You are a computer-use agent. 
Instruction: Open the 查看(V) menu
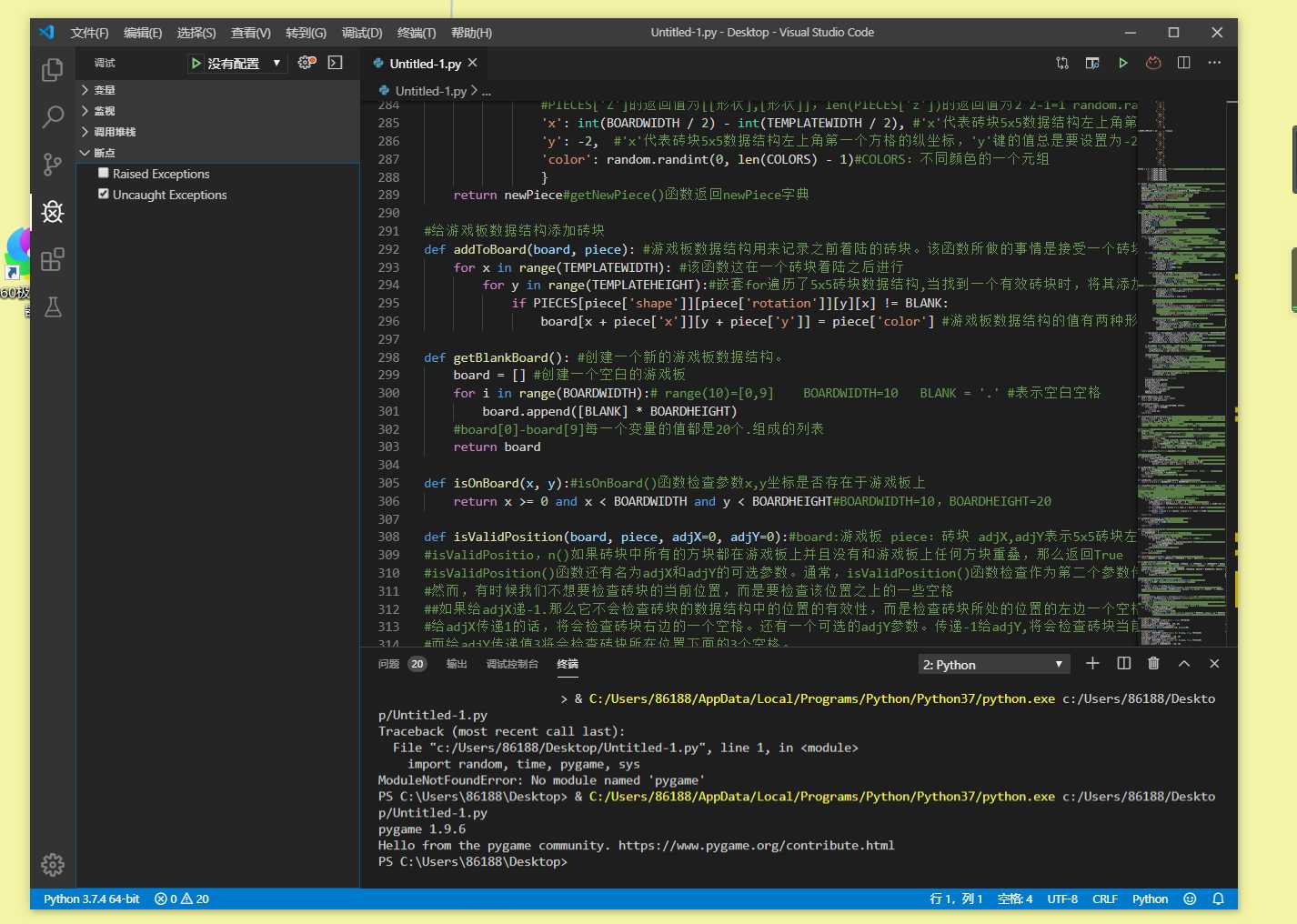251,33
